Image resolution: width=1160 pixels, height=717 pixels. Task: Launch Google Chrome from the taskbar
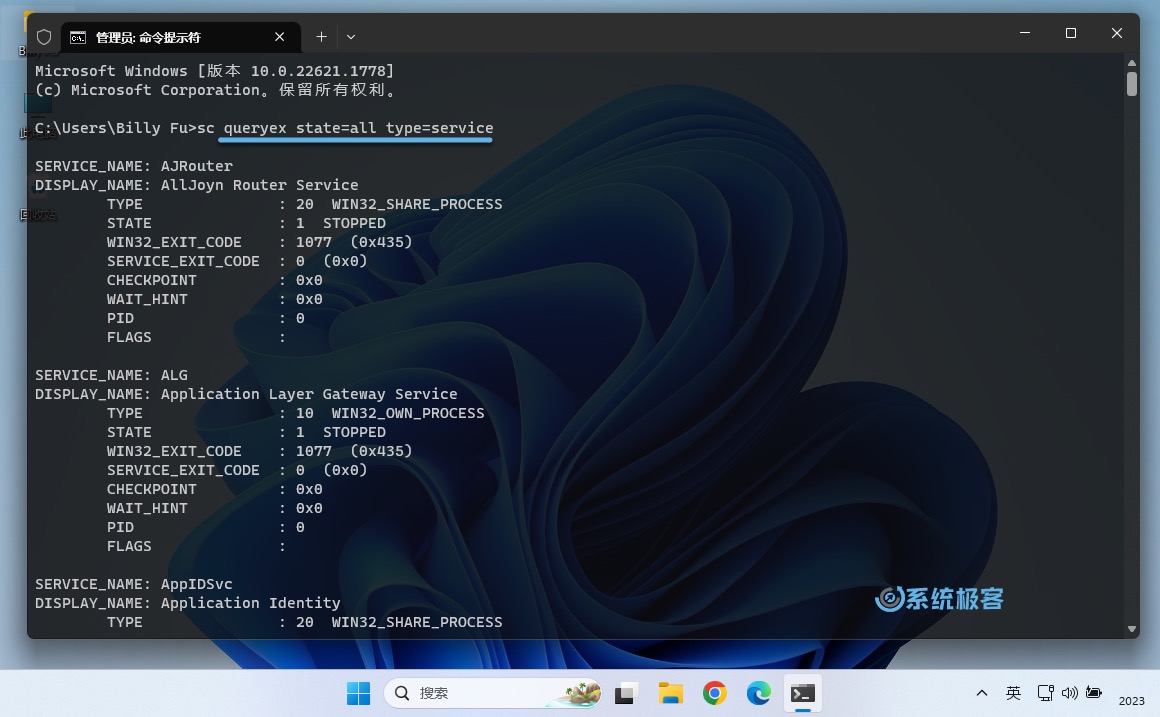coord(715,693)
